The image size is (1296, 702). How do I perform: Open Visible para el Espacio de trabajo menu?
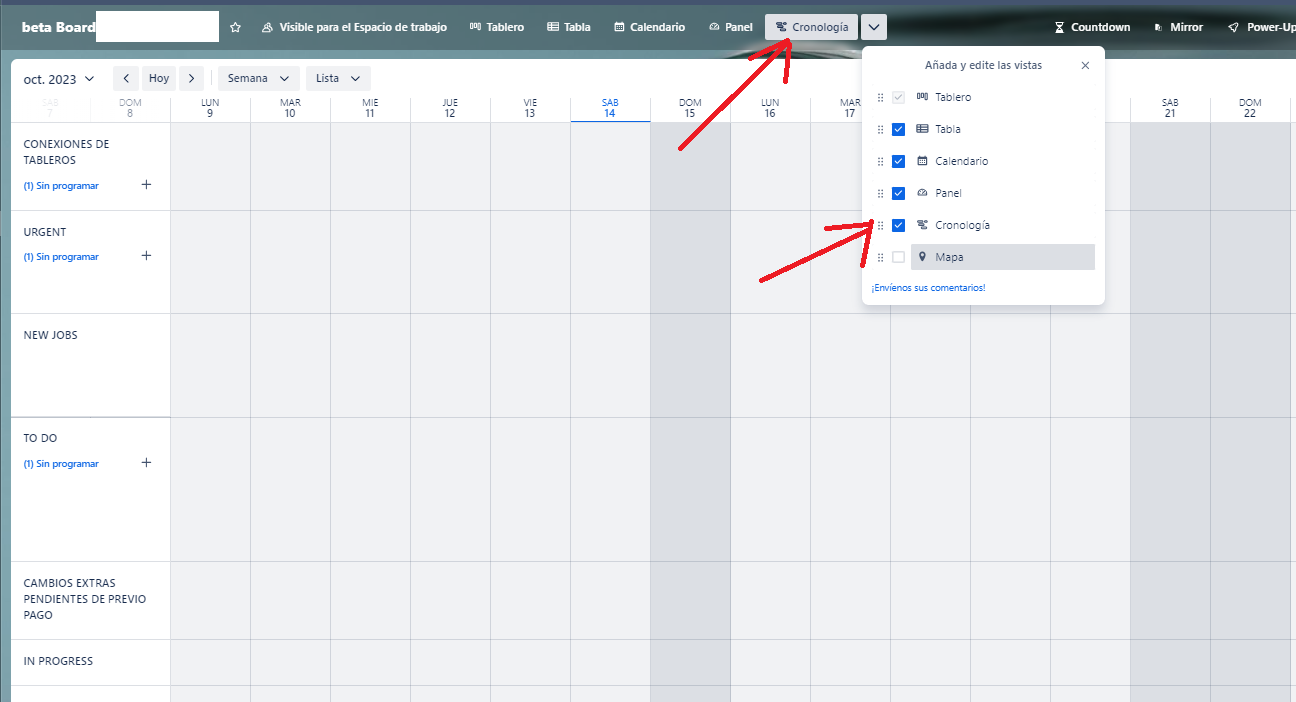click(354, 27)
